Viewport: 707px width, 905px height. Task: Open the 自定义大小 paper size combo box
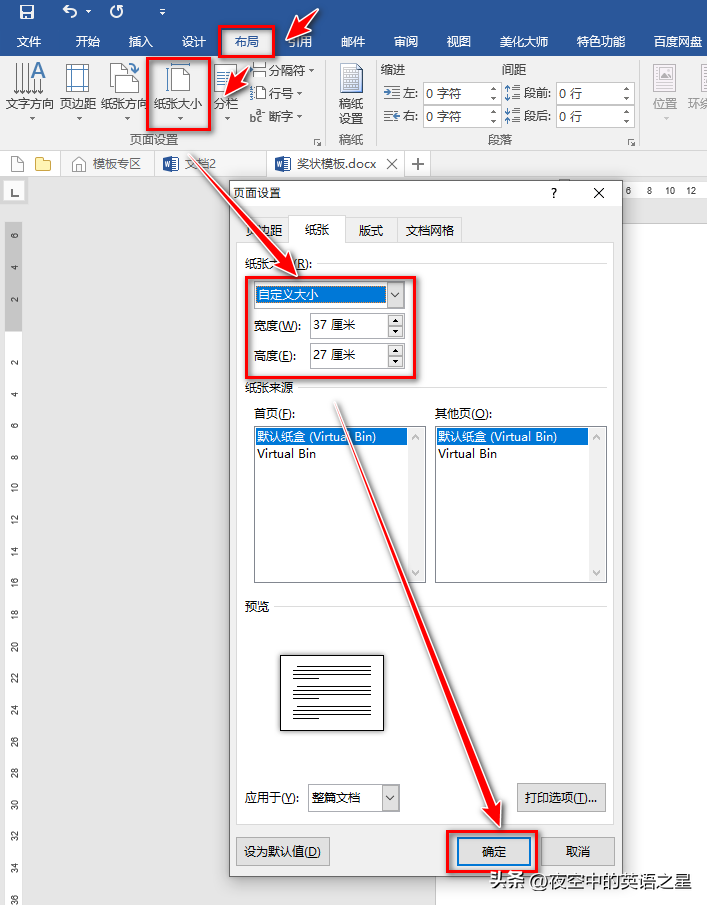click(x=329, y=295)
